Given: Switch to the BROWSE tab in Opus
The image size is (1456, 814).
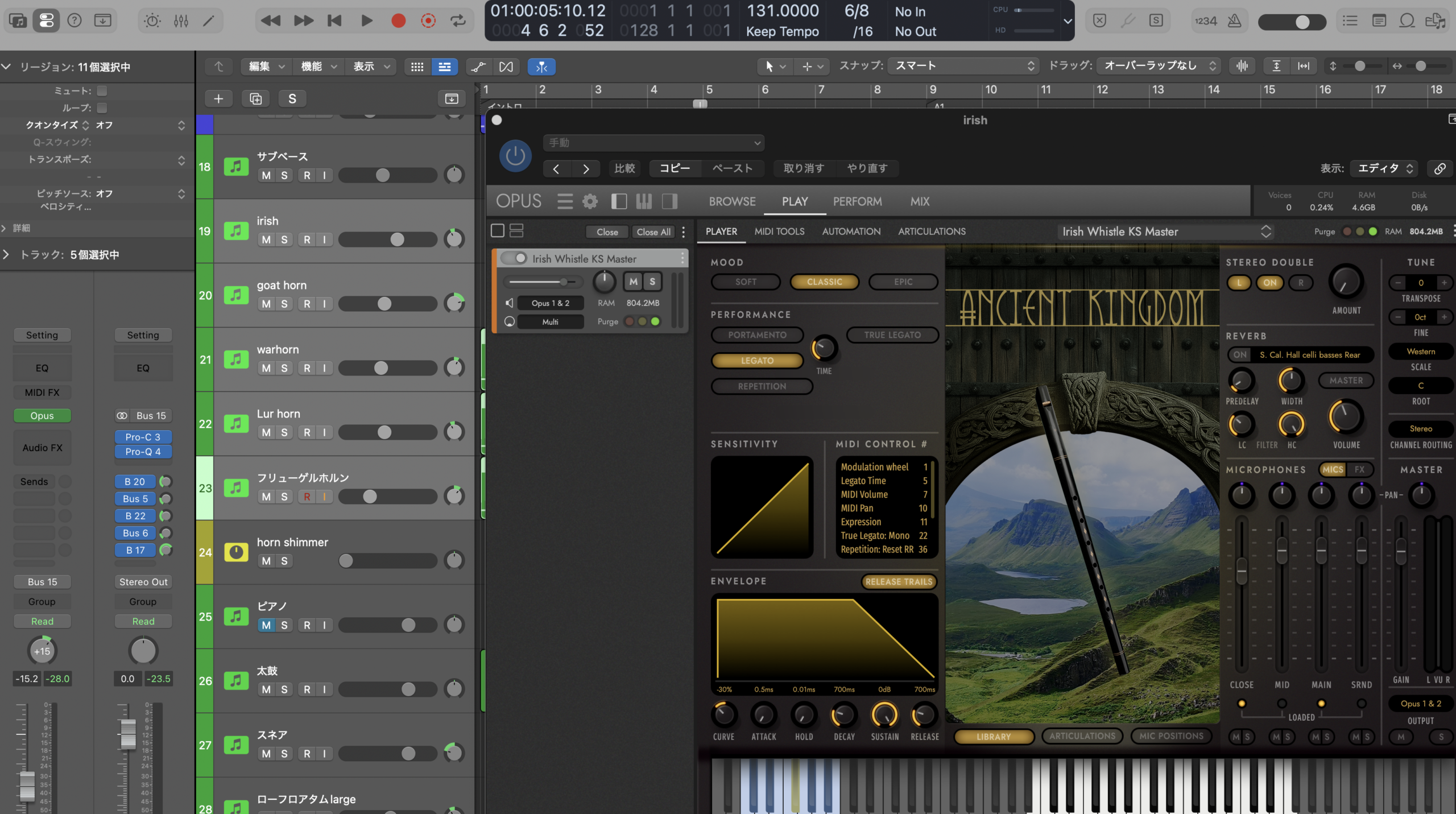Looking at the screenshot, I should click(x=732, y=201).
